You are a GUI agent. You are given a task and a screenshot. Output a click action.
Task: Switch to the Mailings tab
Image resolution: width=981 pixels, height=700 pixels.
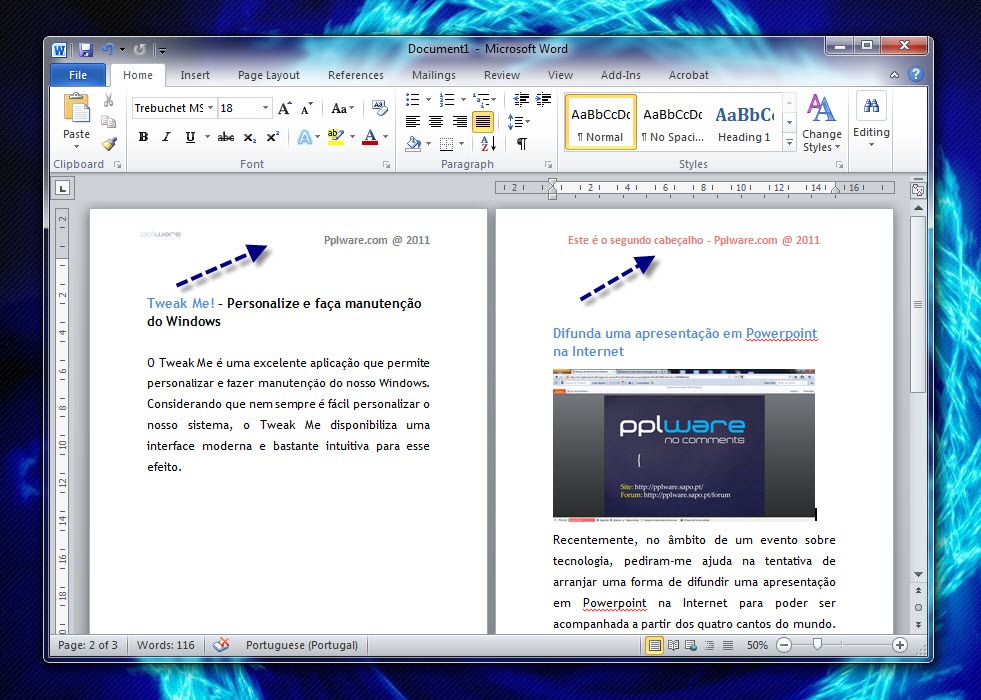coord(434,75)
